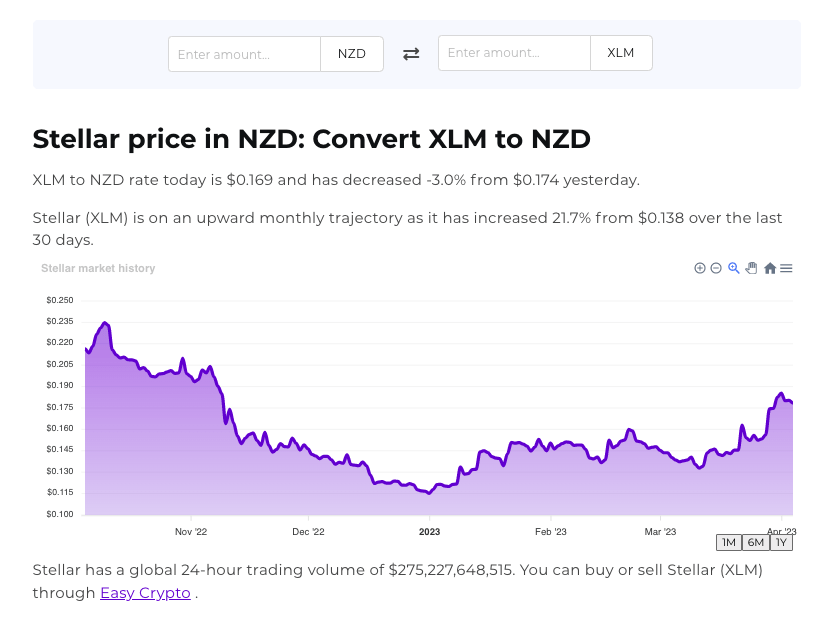Click the $0.250 y-axis label

coord(60,300)
